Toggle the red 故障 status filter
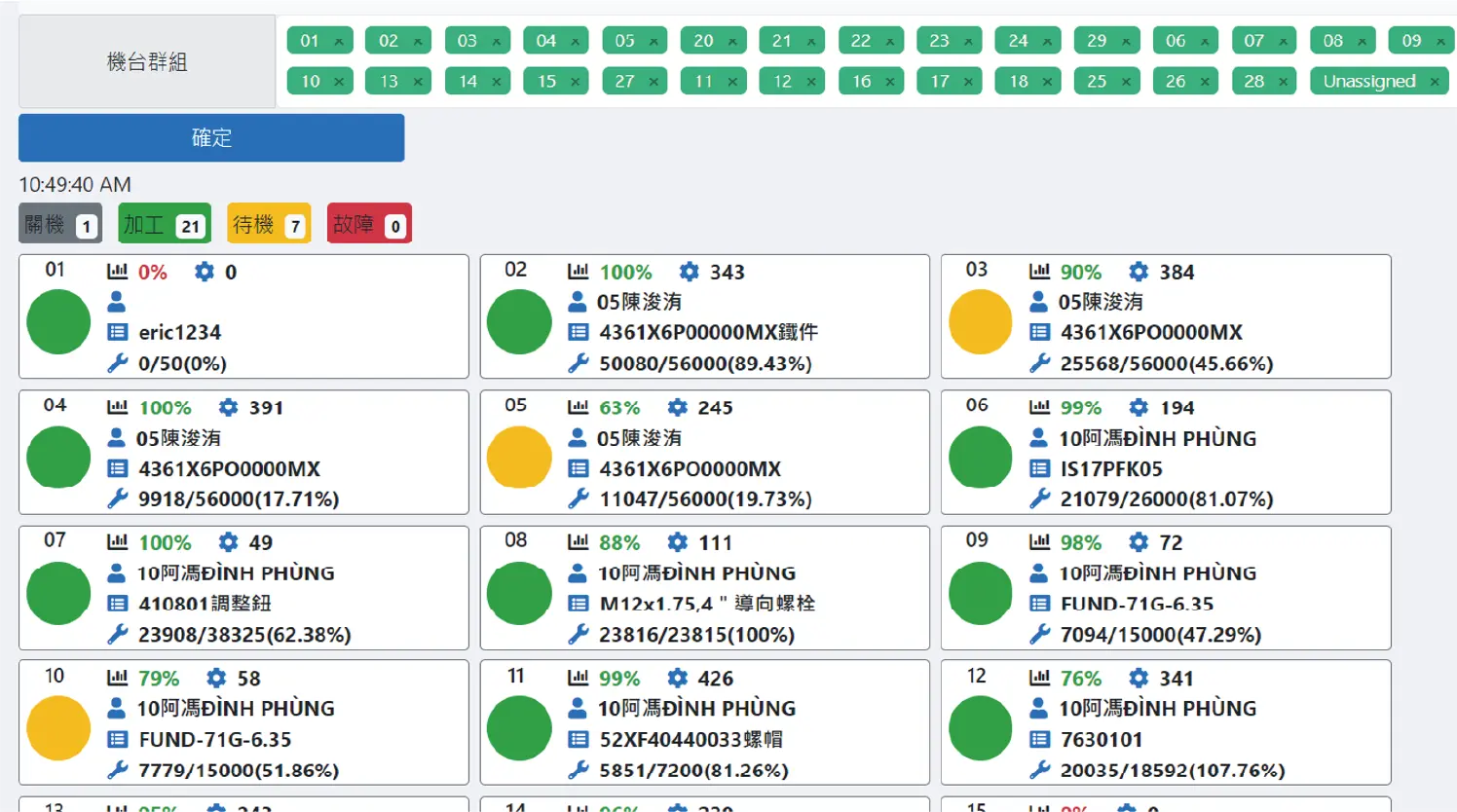This screenshot has height=812, width=1457. coord(368,225)
